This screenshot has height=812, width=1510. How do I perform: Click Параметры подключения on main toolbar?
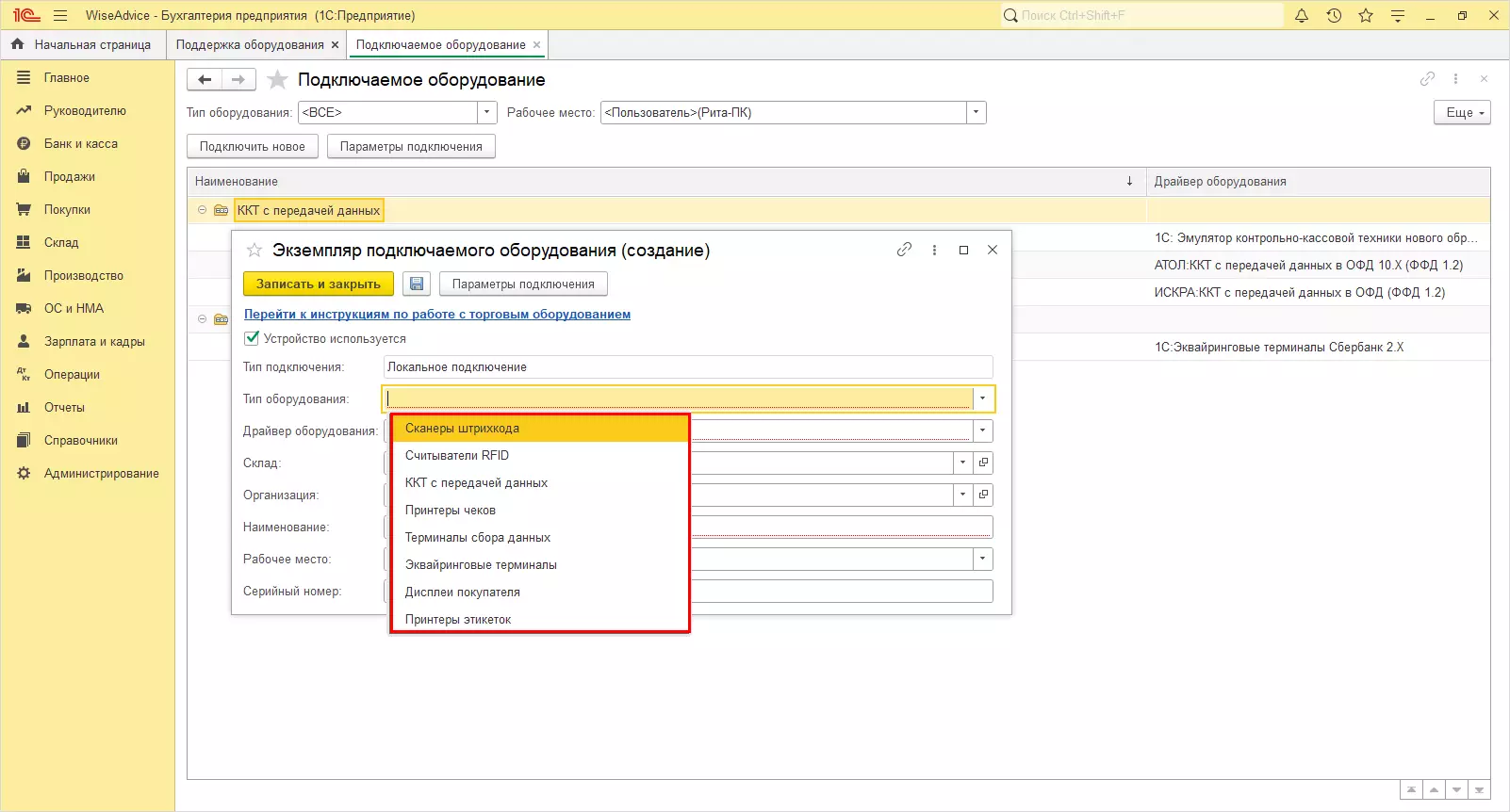pos(411,146)
